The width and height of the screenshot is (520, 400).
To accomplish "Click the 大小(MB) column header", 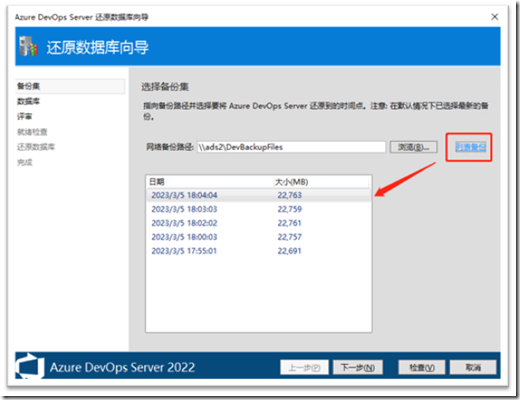I will point(321,182).
